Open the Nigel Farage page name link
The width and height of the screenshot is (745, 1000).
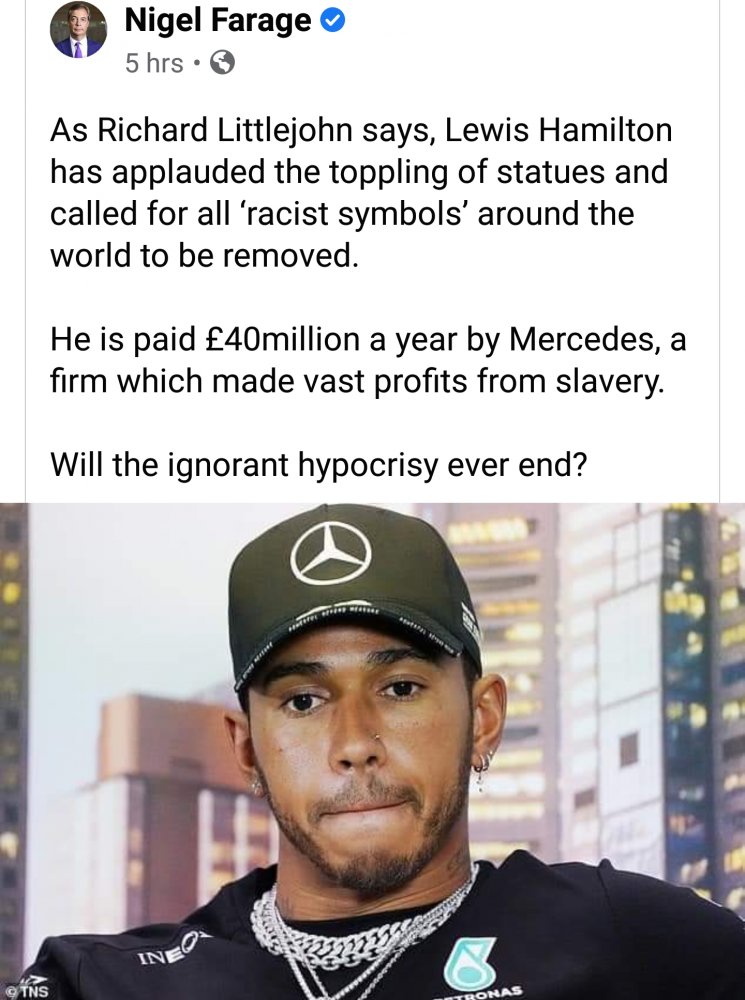pos(218,21)
